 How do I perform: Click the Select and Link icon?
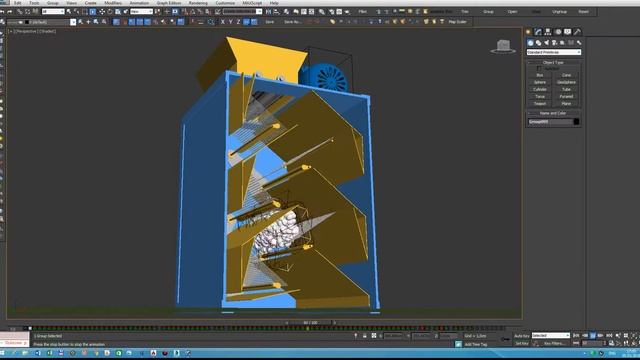pos(20,12)
